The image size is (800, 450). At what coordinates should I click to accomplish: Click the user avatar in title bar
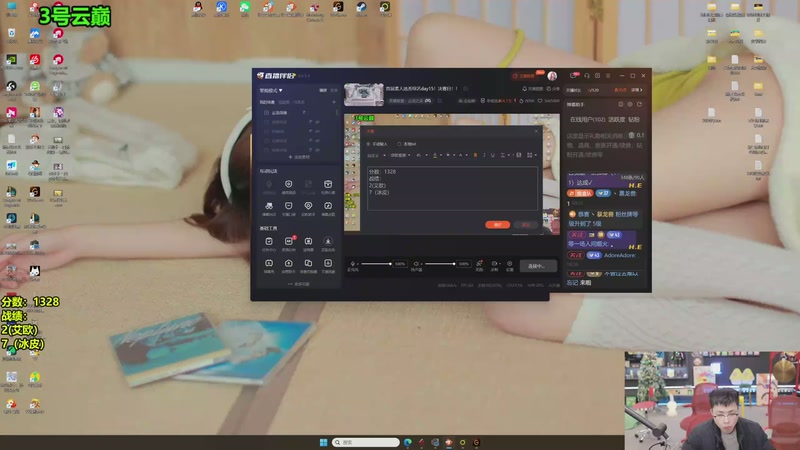click(x=552, y=76)
